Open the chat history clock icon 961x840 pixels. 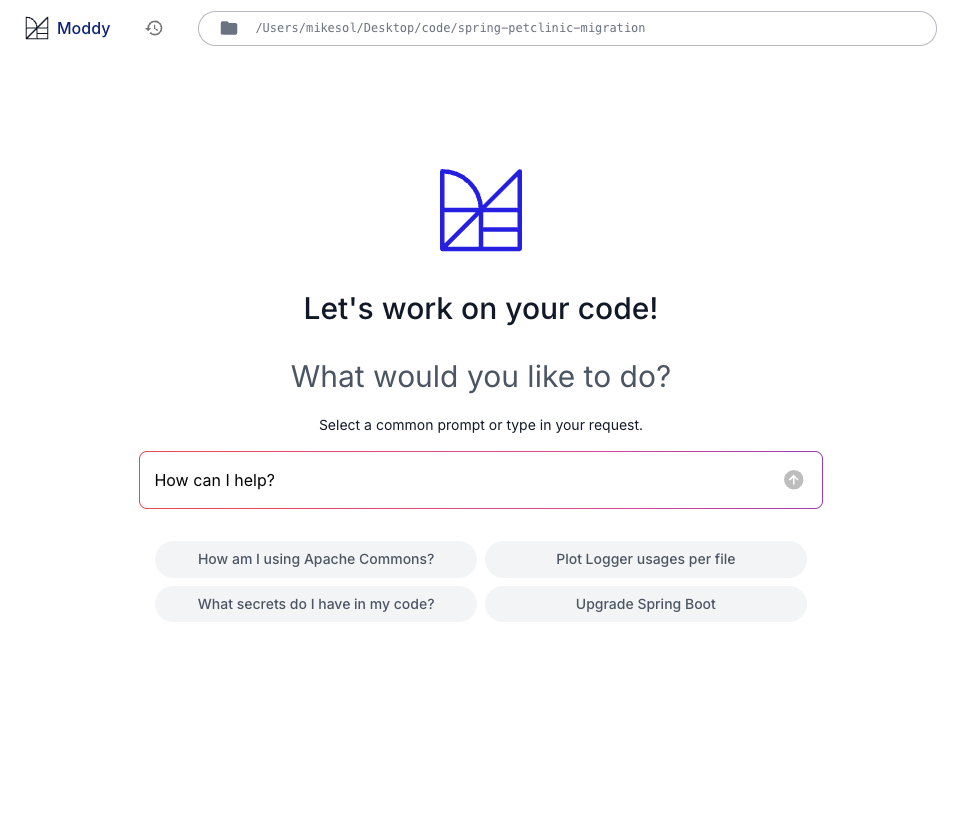point(154,28)
